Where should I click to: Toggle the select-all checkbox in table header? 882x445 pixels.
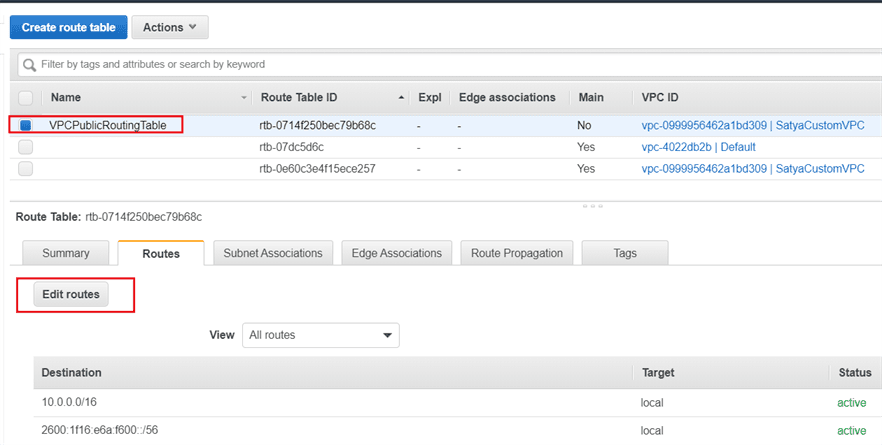pyautogui.click(x=26, y=98)
